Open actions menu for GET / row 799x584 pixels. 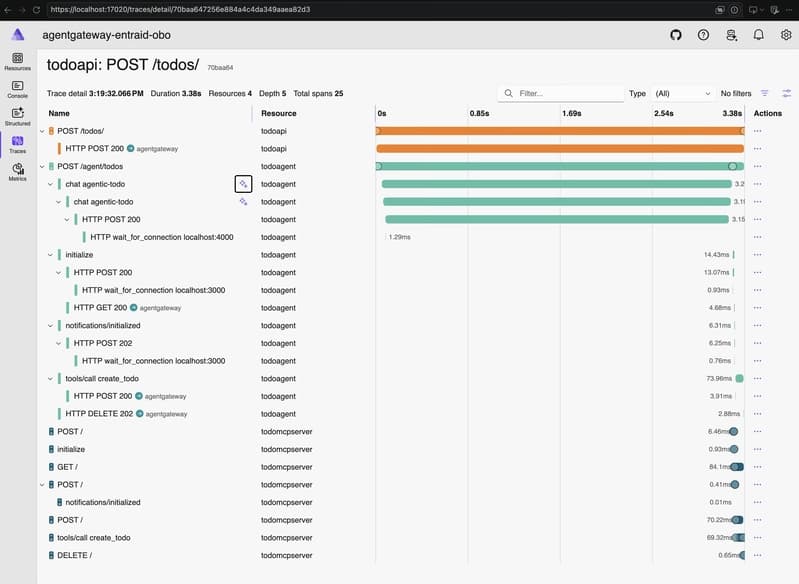(758, 467)
